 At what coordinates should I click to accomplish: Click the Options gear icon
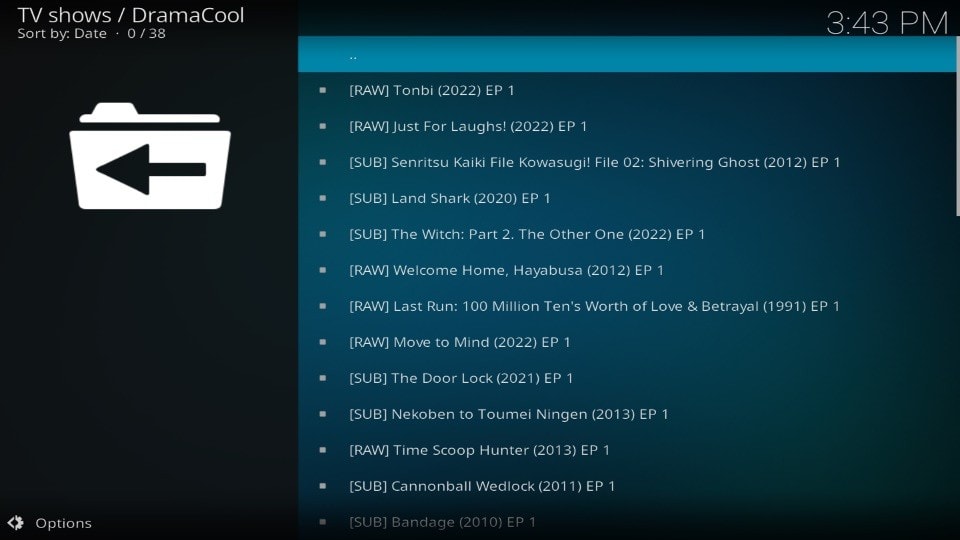click(x=15, y=522)
